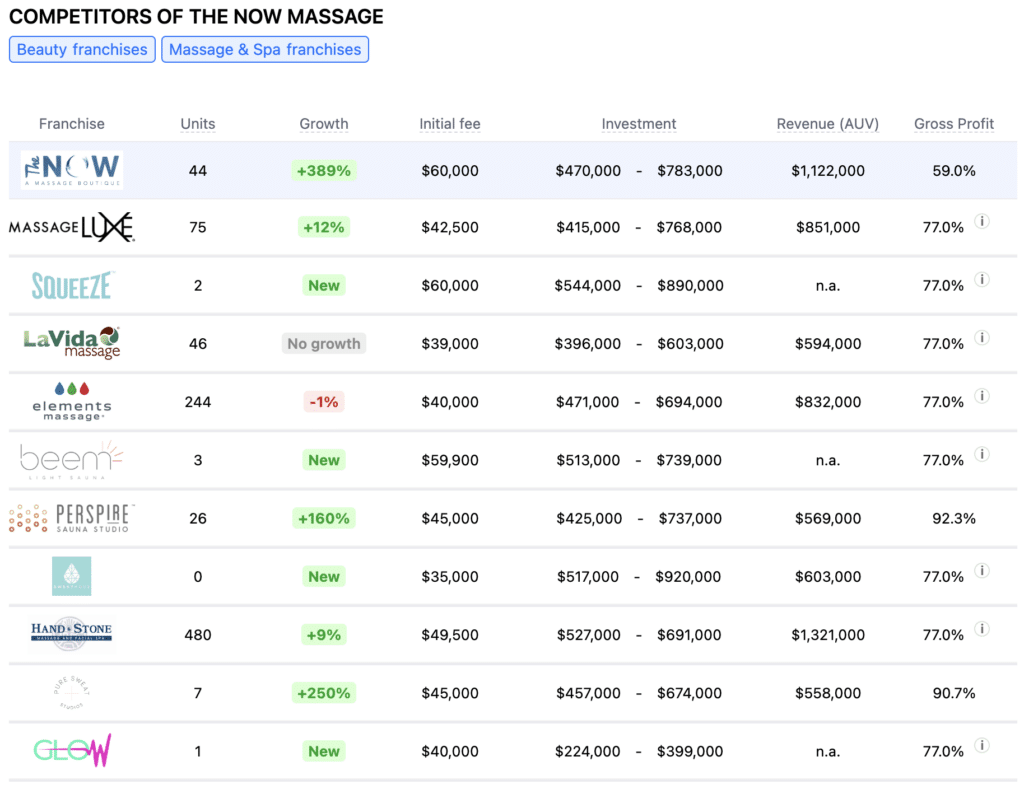Open the Beauty franchises category
The width and height of the screenshot is (1024, 794).
pyautogui.click(x=82, y=50)
